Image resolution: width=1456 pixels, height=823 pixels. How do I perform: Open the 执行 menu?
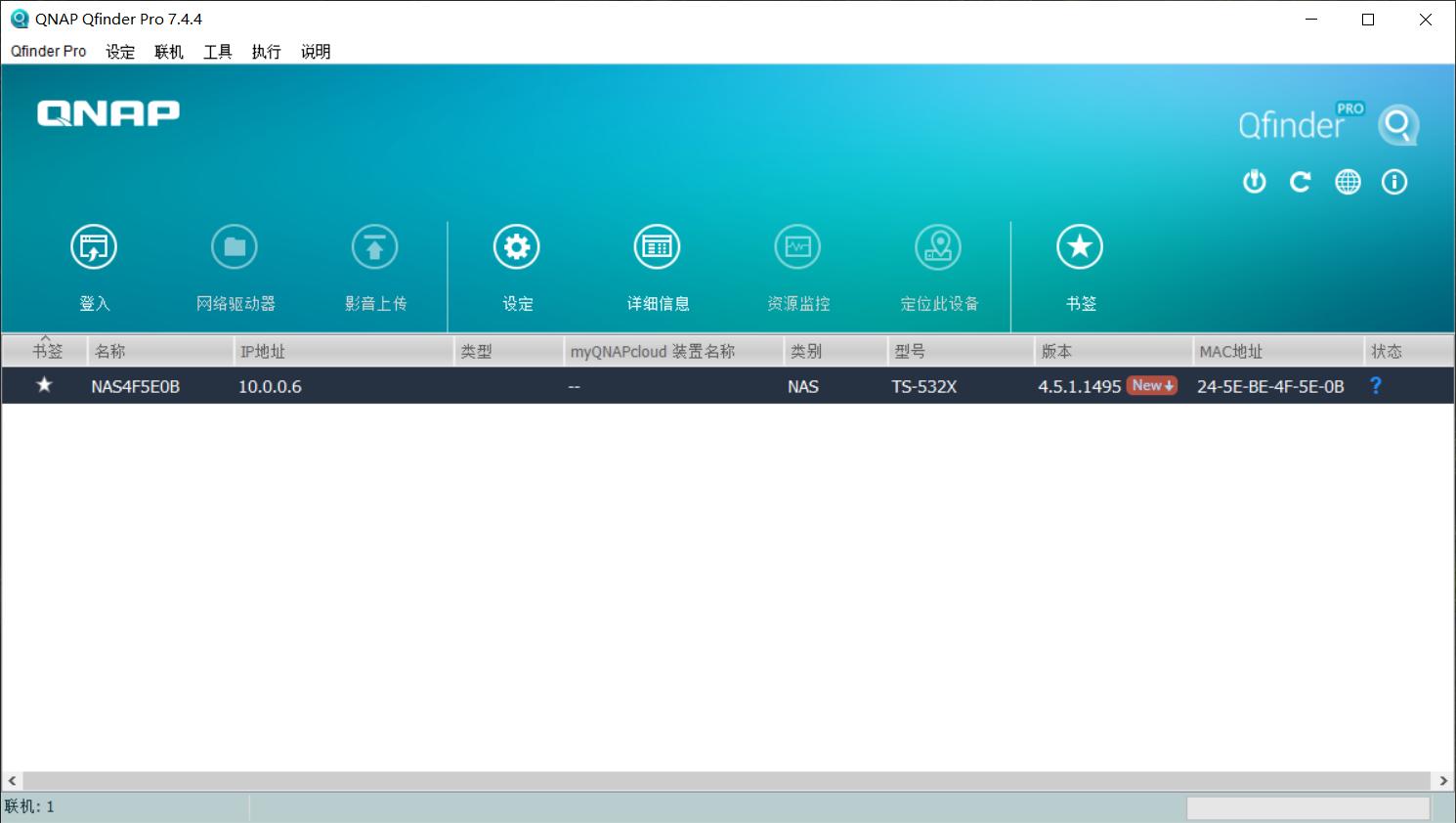click(x=266, y=52)
